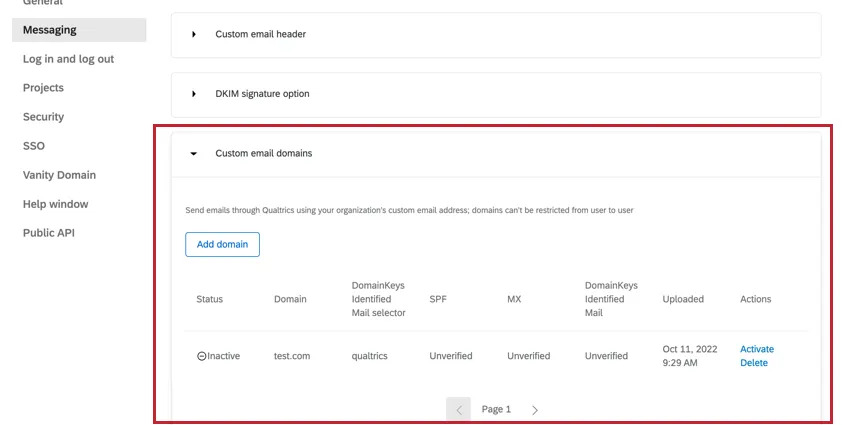Open Vanity Domain settings
The image size is (850, 425).
[59, 175]
